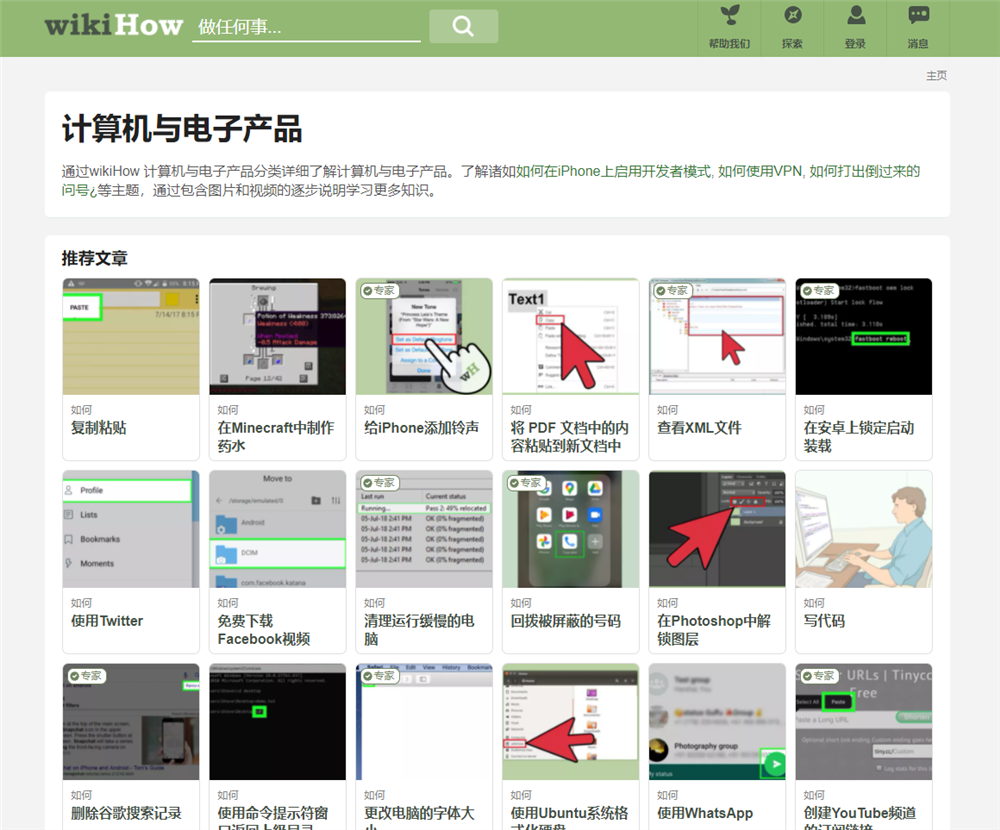The height and width of the screenshot is (830, 1000).
Task: Click 专家 badge on Android bootloader card
Action: pos(819,291)
